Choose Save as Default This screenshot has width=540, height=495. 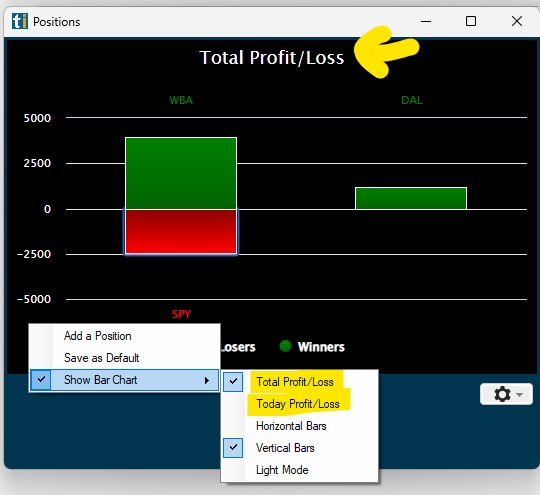[x=102, y=358]
